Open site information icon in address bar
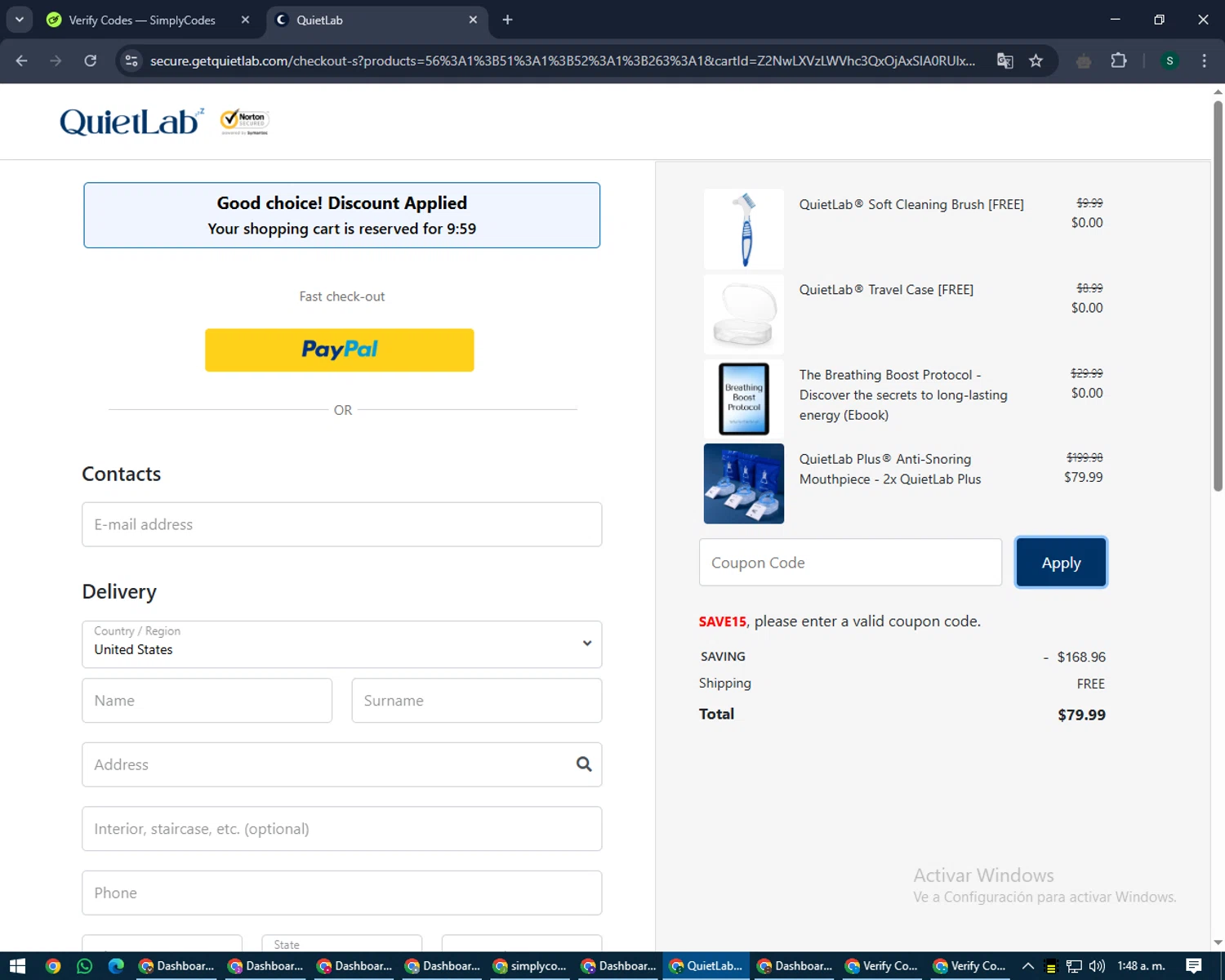 click(x=131, y=60)
